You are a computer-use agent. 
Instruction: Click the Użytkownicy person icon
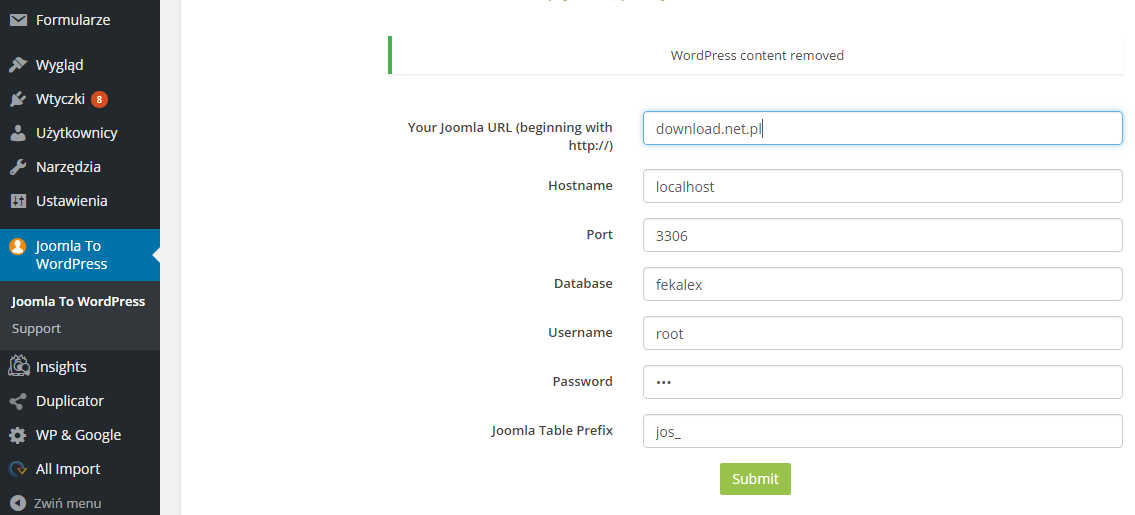pyautogui.click(x=18, y=133)
